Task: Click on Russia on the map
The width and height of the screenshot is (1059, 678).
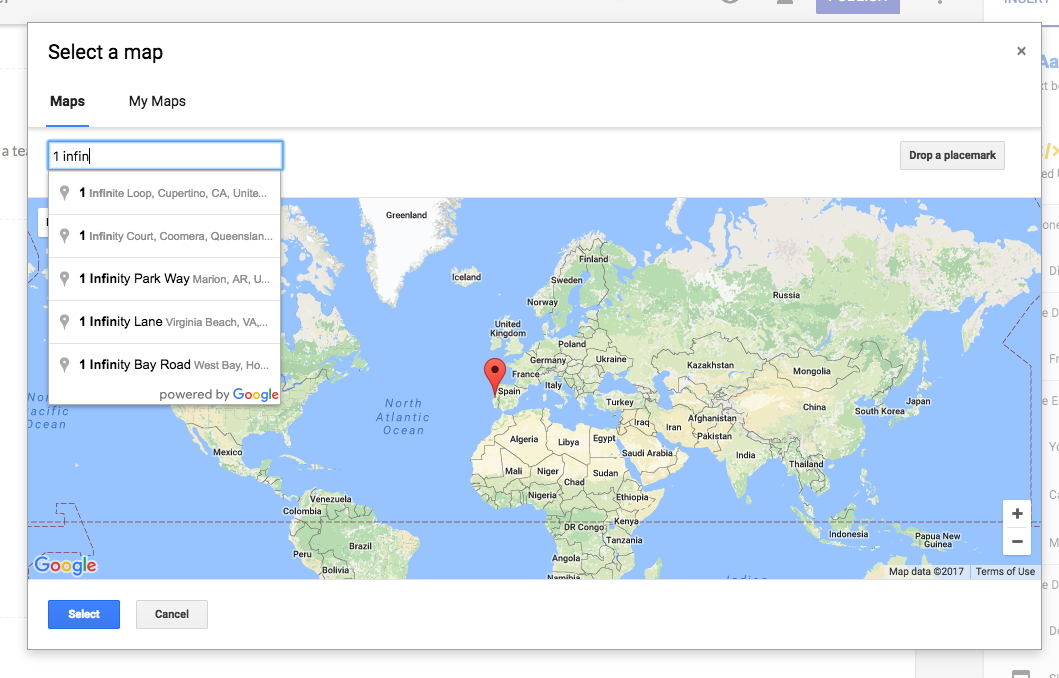Action: (786, 295)
